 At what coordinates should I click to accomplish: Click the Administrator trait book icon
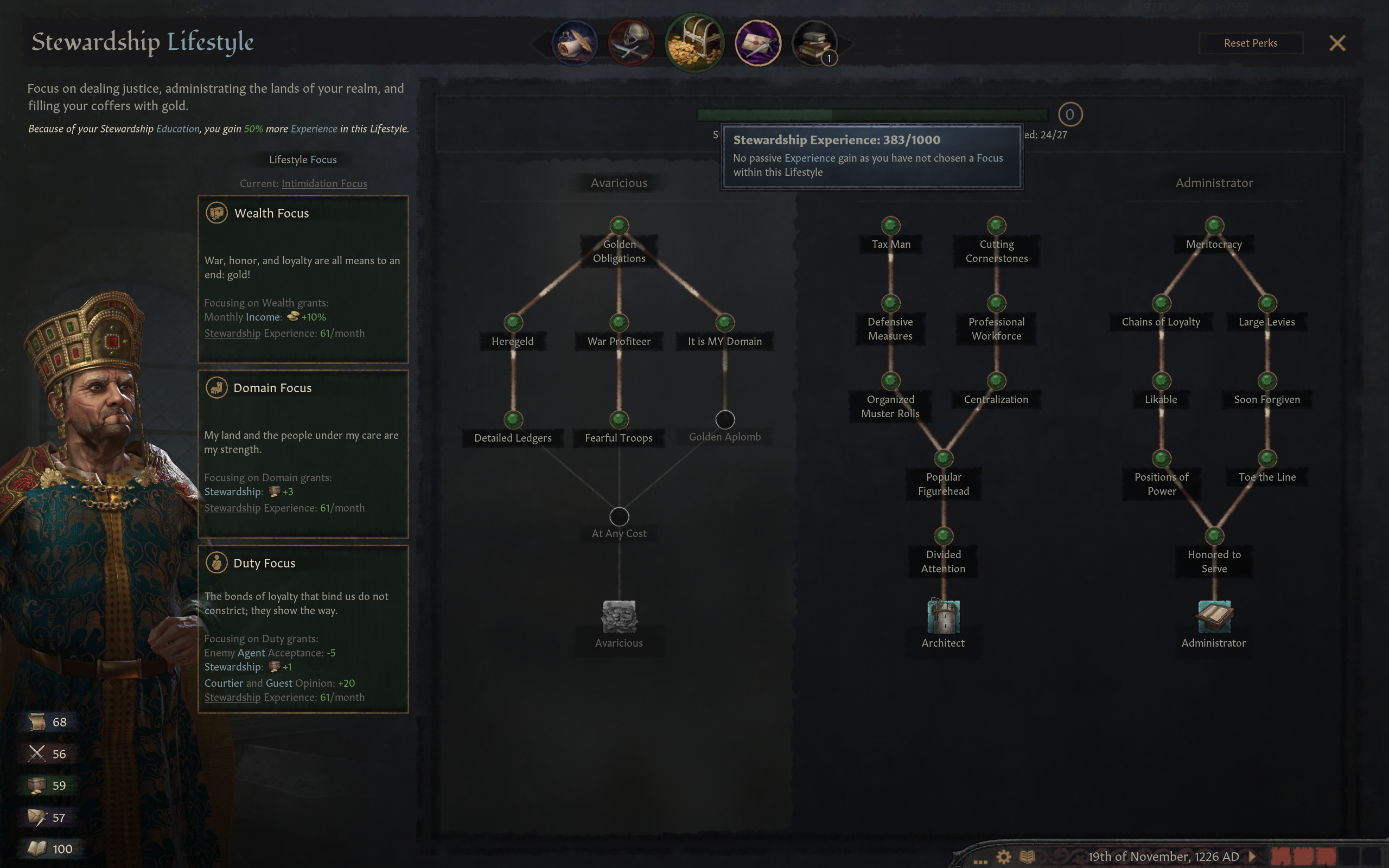[x=1214, y=616]
